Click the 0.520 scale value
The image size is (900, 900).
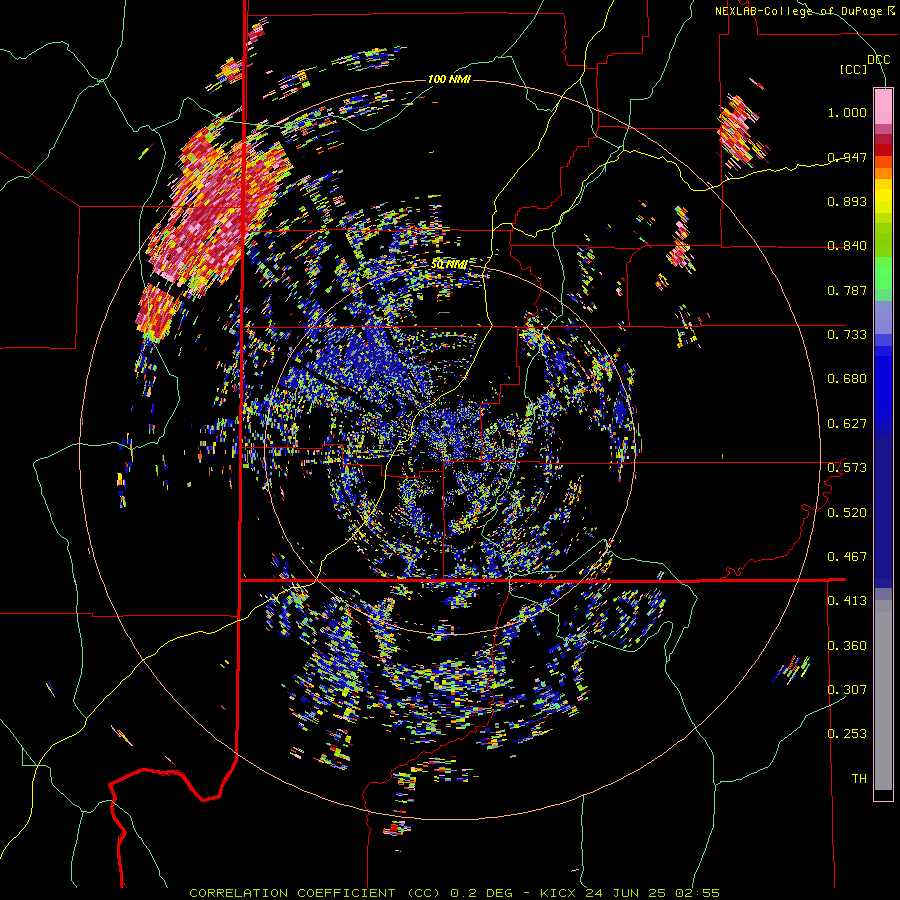pyautogui.click(x=847, y=513)
